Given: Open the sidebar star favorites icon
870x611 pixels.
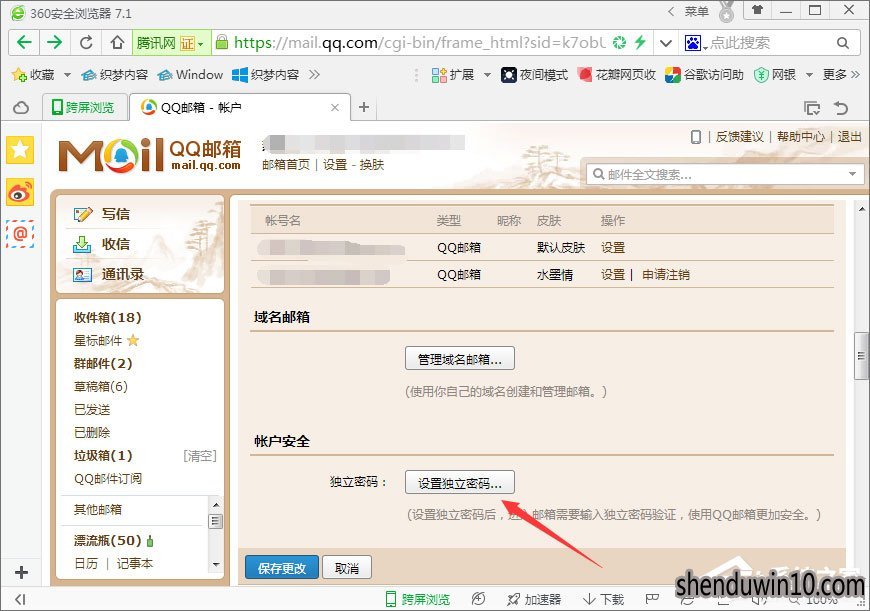Looking at the screenshot, I should pos(20,150).
